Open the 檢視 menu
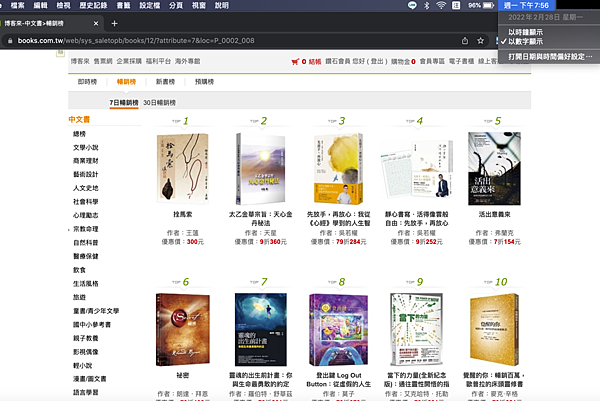Screen dimensions: 600x401 click(x=63, y=5)
